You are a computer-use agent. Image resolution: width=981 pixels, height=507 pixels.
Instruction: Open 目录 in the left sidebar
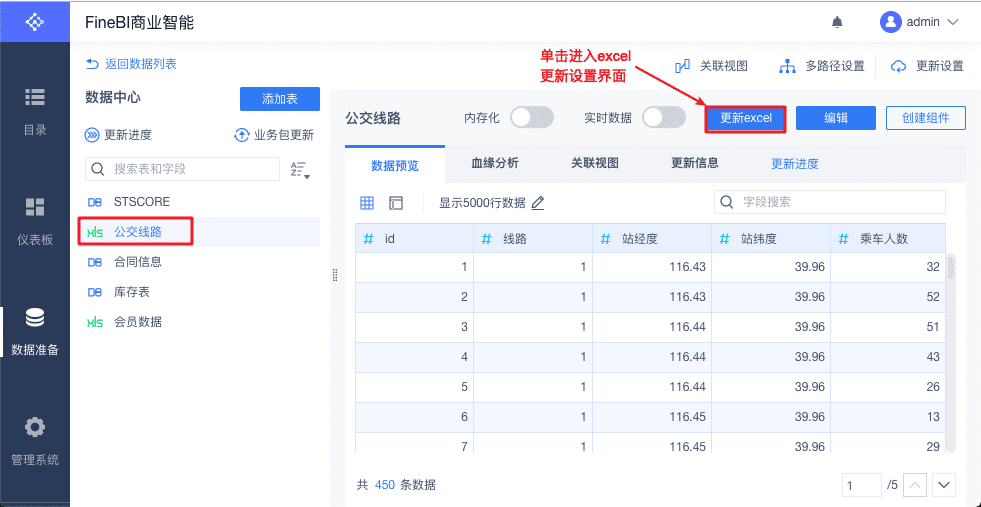click(35, 111)
